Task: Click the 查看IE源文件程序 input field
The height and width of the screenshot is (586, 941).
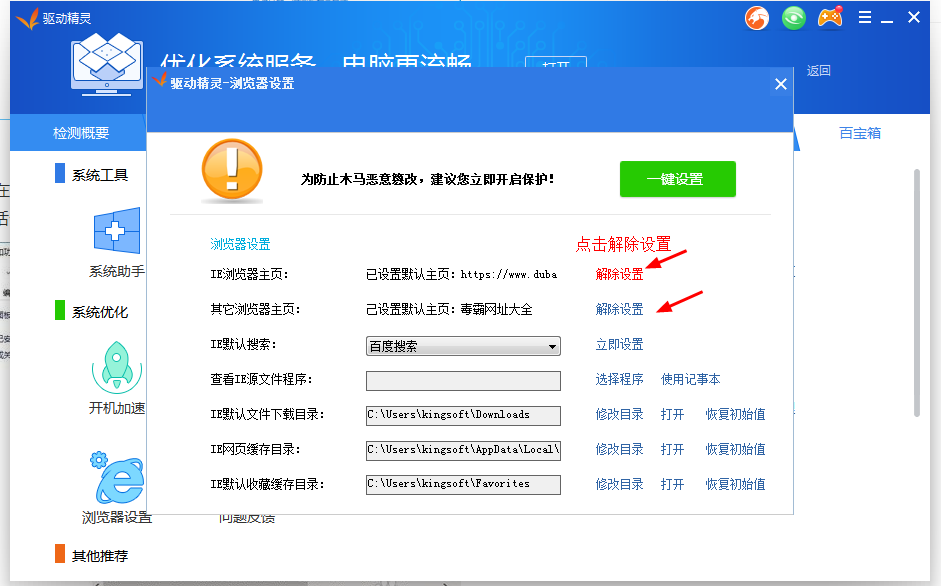Action: pyautogui.click(x=463, y=381)
